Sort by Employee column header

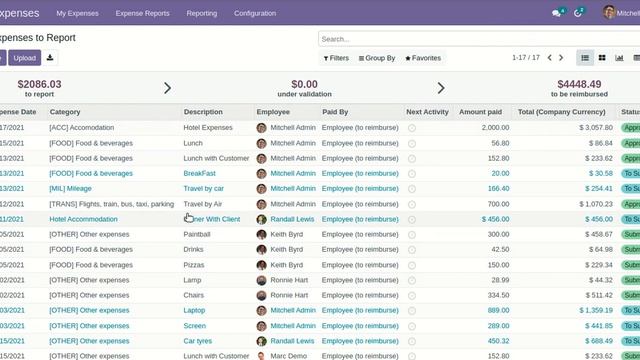(273, 112)
